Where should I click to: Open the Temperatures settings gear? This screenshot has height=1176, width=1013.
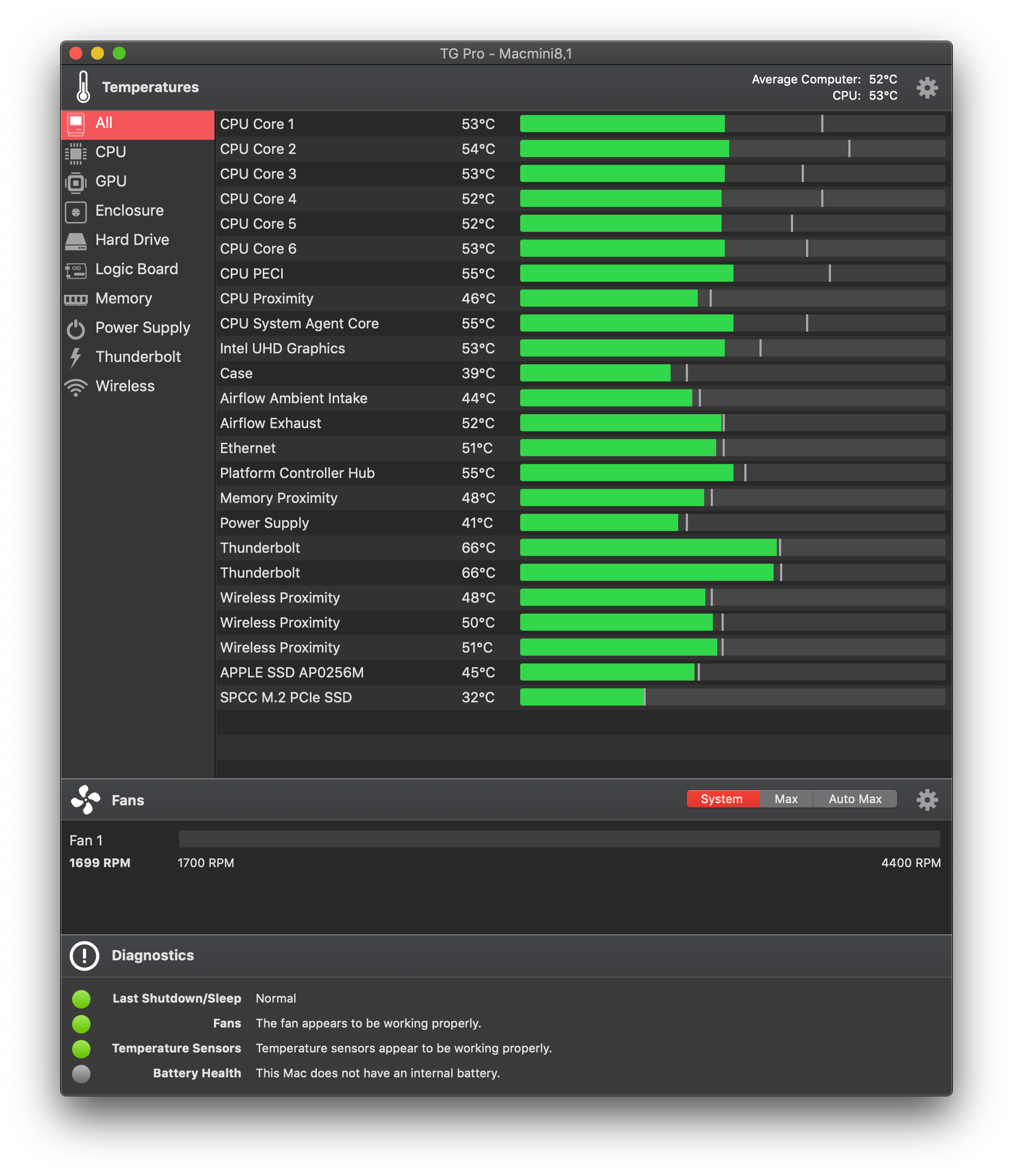(x=927, y=88)
